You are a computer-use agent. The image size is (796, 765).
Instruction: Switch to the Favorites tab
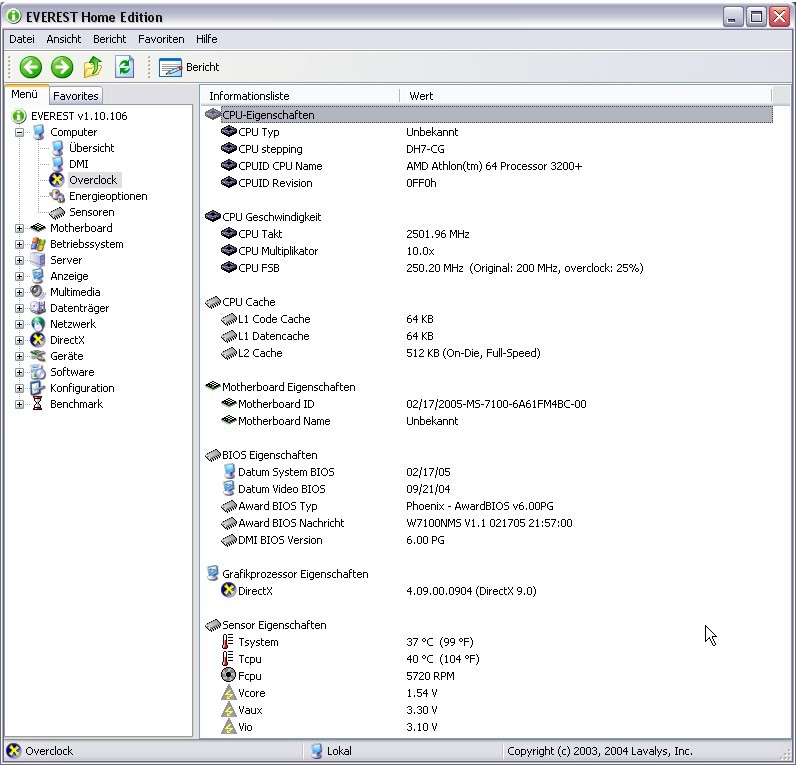(76, 96)
